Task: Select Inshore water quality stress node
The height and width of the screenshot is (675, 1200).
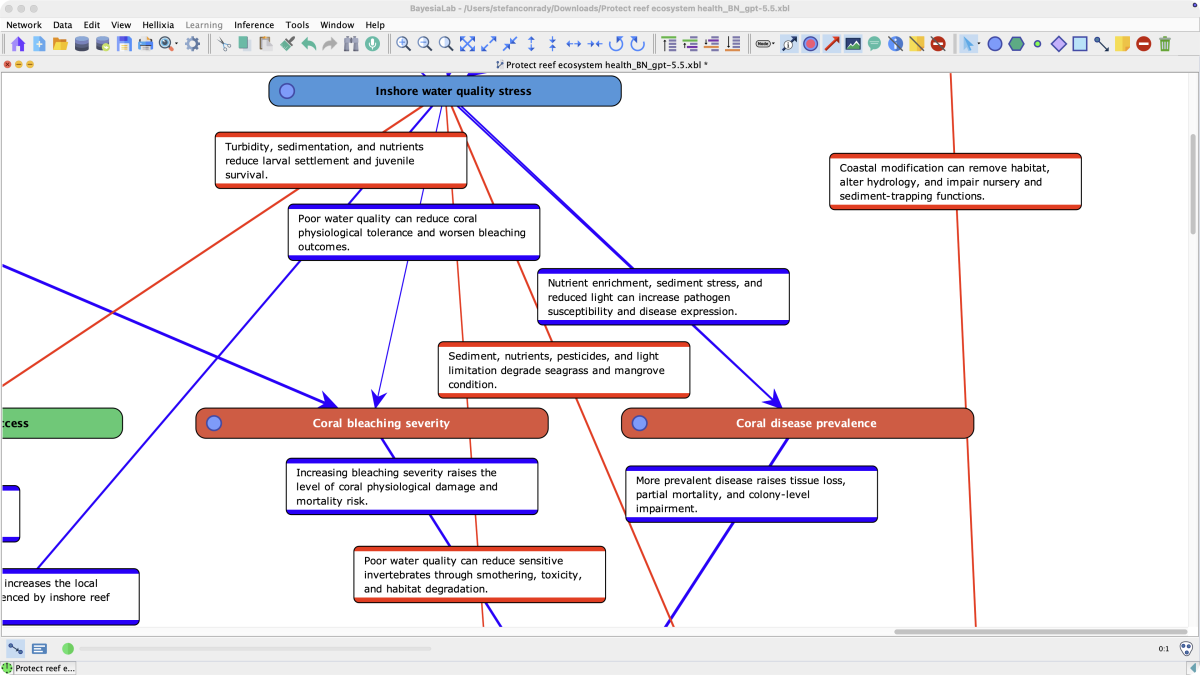Action: click(x=445, y=91)
